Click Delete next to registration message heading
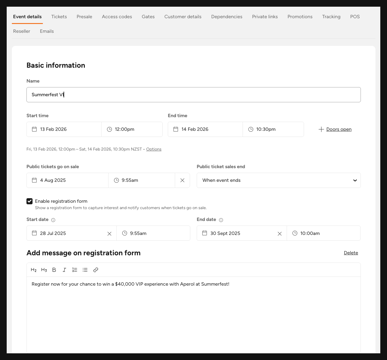387x360 pixels. pyautogui.click(x=351, y=253)
